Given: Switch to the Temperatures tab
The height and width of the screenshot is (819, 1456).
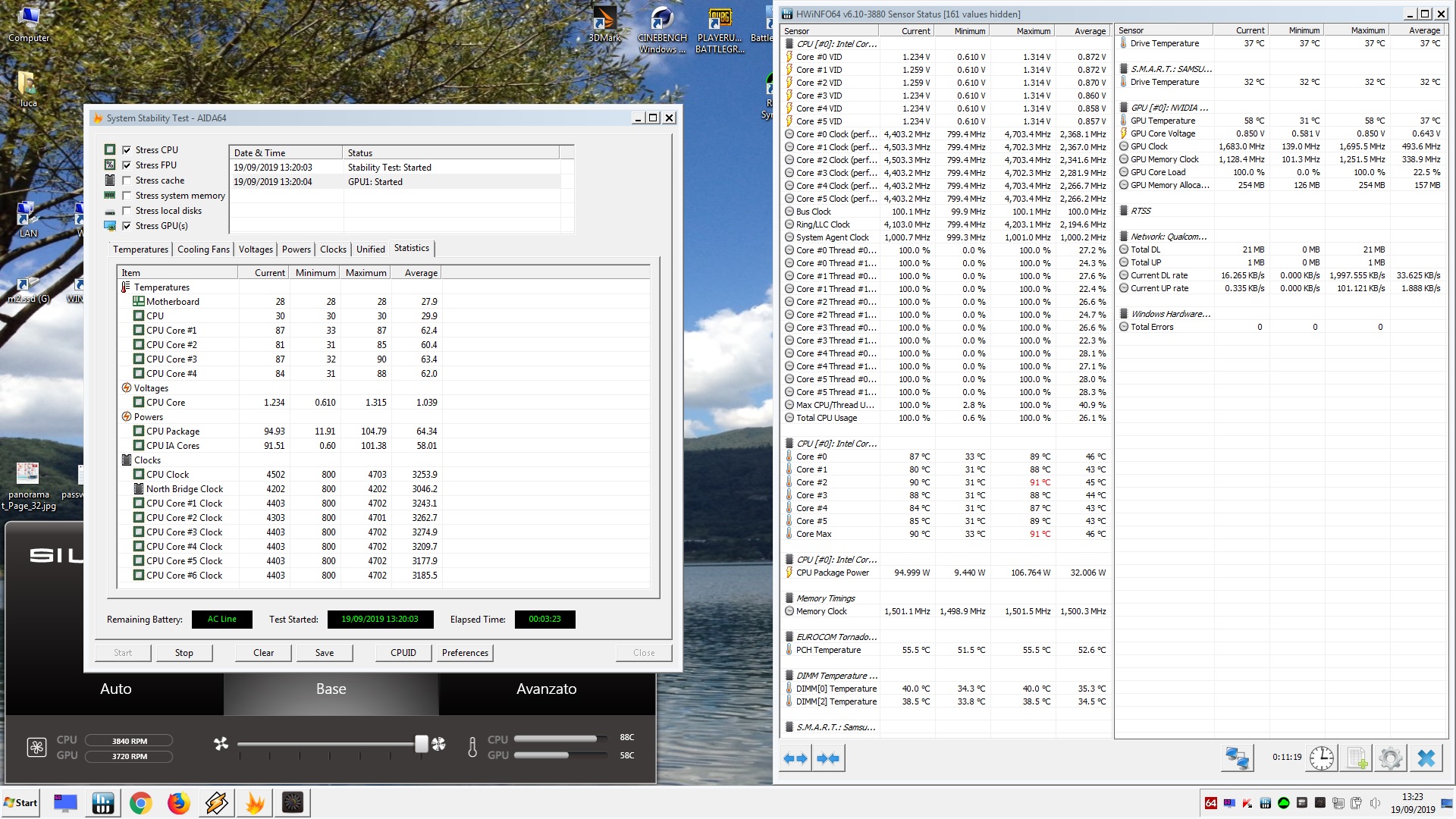Looking at the screenshot, I should [x=140, y=249].
